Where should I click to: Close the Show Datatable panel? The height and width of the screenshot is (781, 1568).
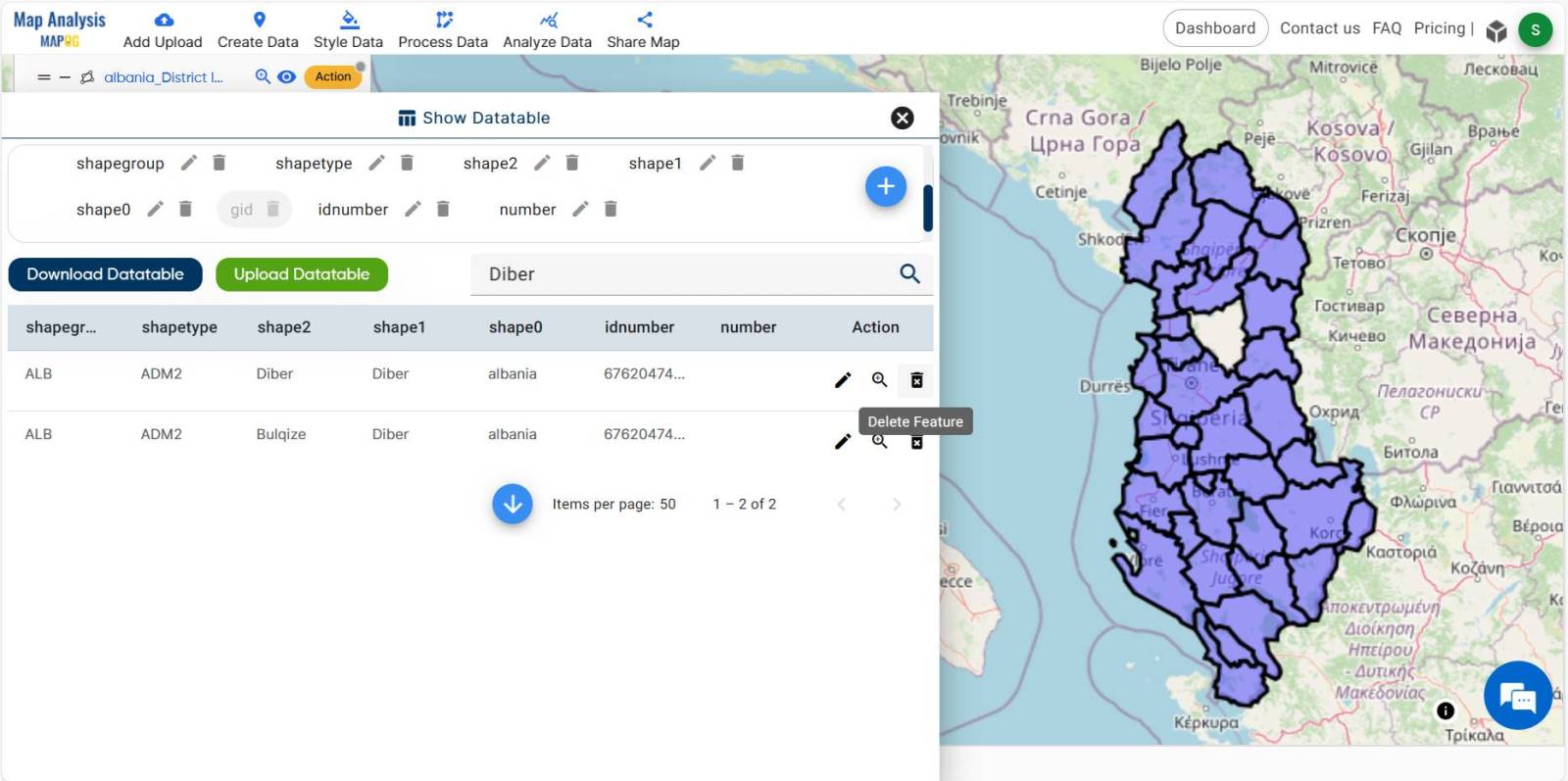(902, 118)
